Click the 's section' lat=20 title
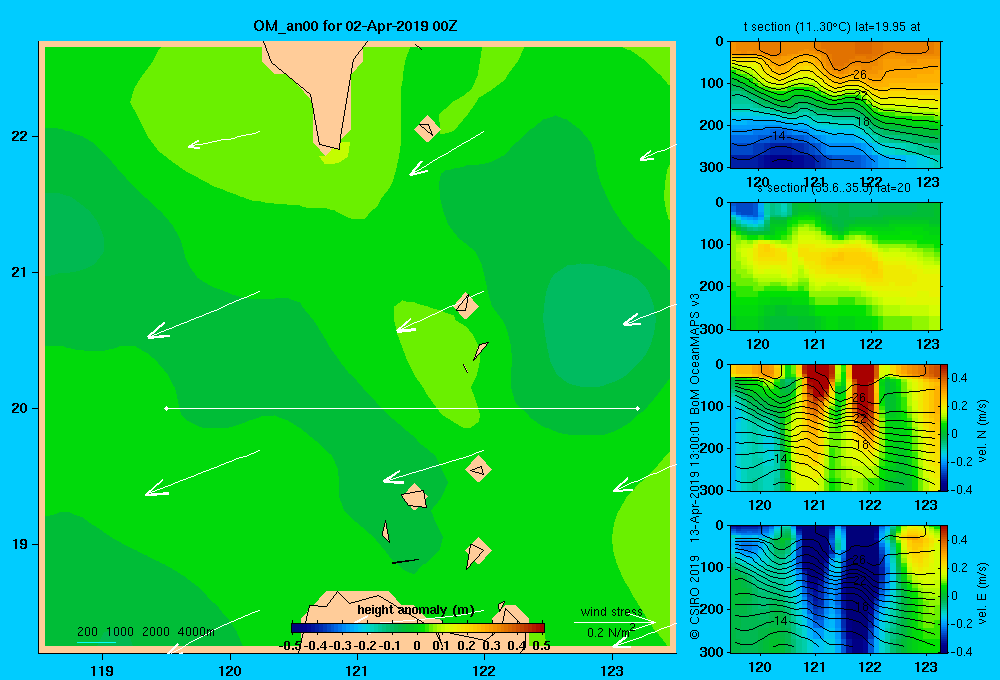Image resolution: width=1000 pixels, height=680 pixels. (x=834, y=188)
